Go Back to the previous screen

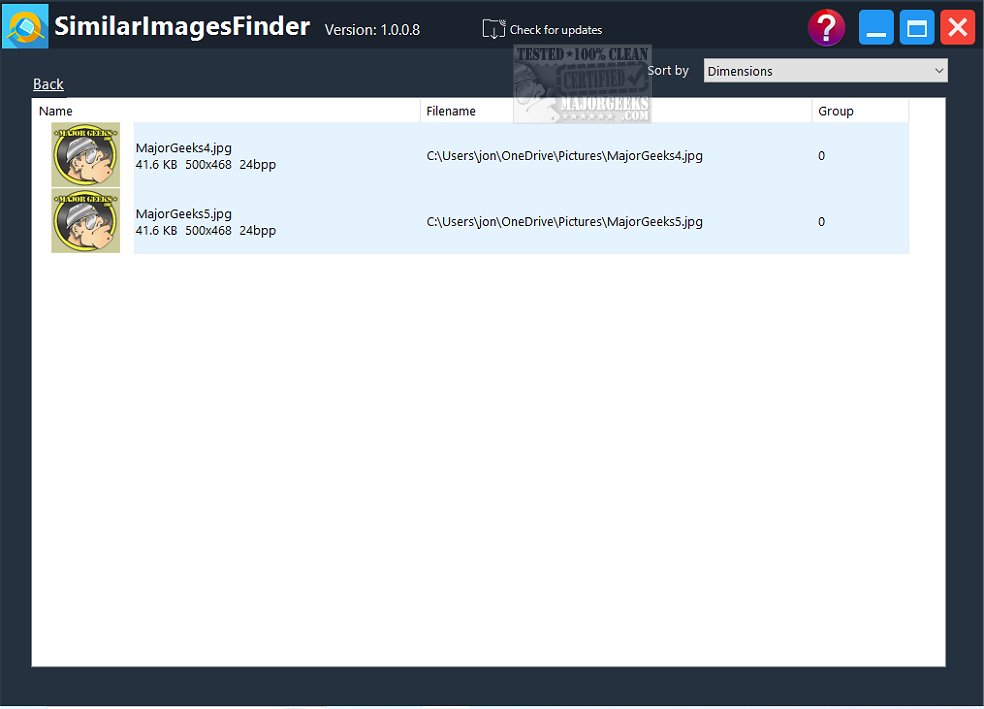click(x=48, y=84)
